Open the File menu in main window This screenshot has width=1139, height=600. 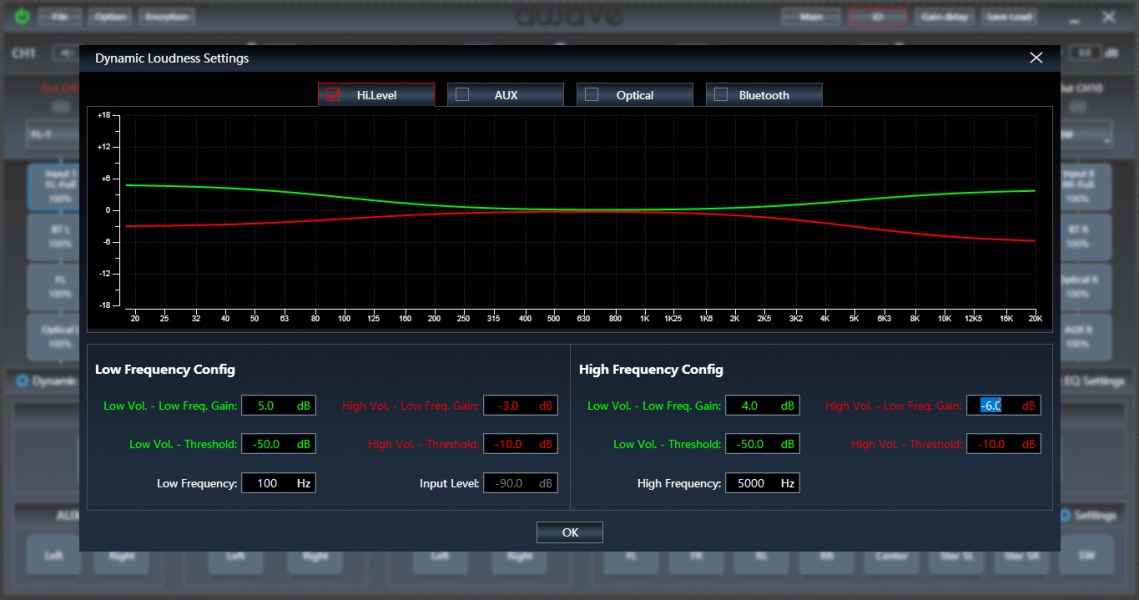tap(60, 17)
